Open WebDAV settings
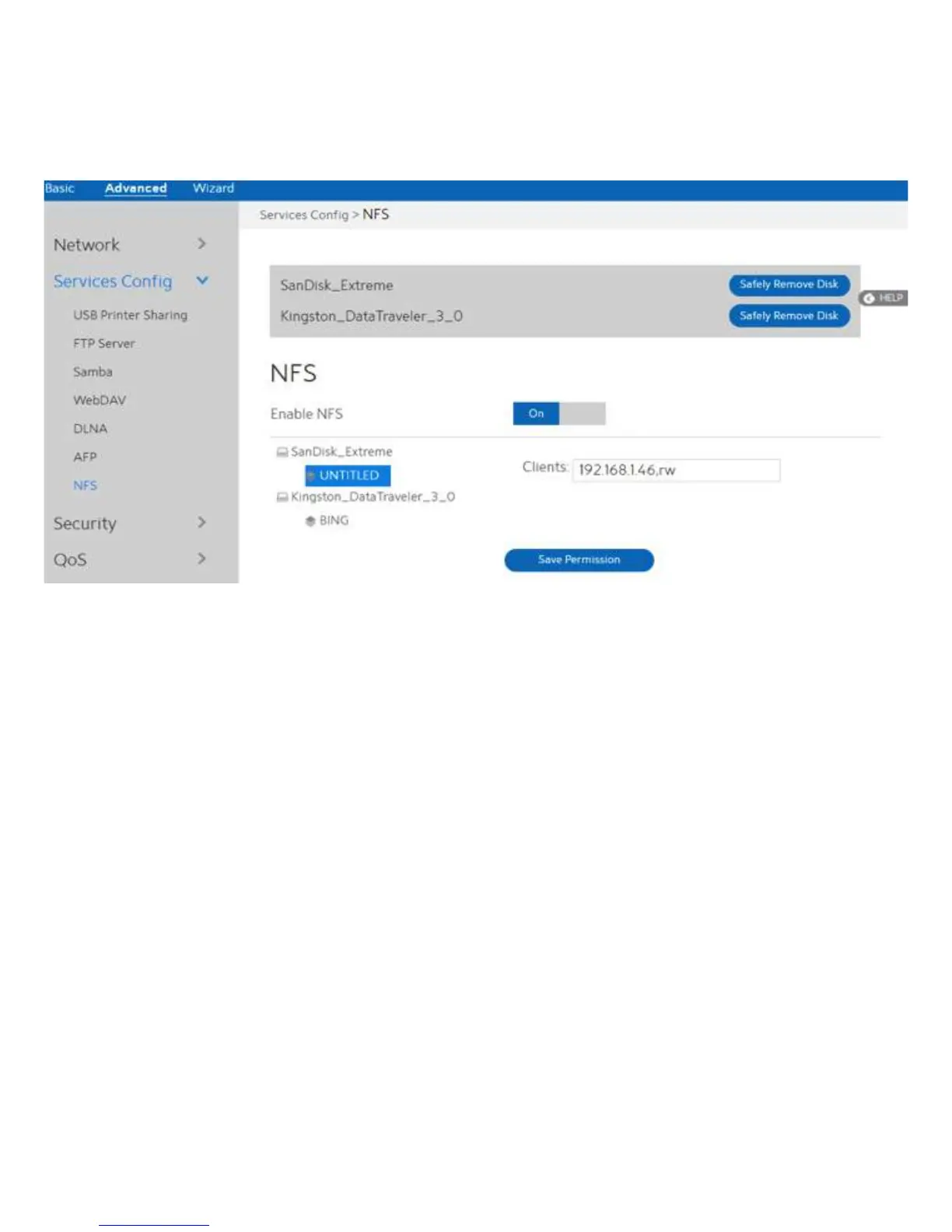 (100, 400)
